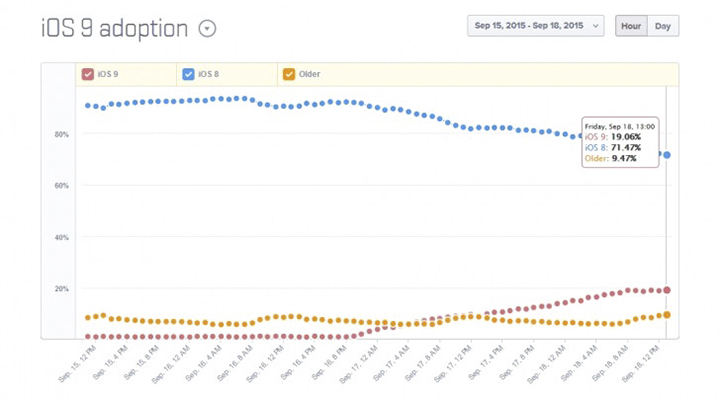Open the Sep 15 - Sep 18 date range dropdown
This screenshot has height=400, width=720.
click(535, 26)
